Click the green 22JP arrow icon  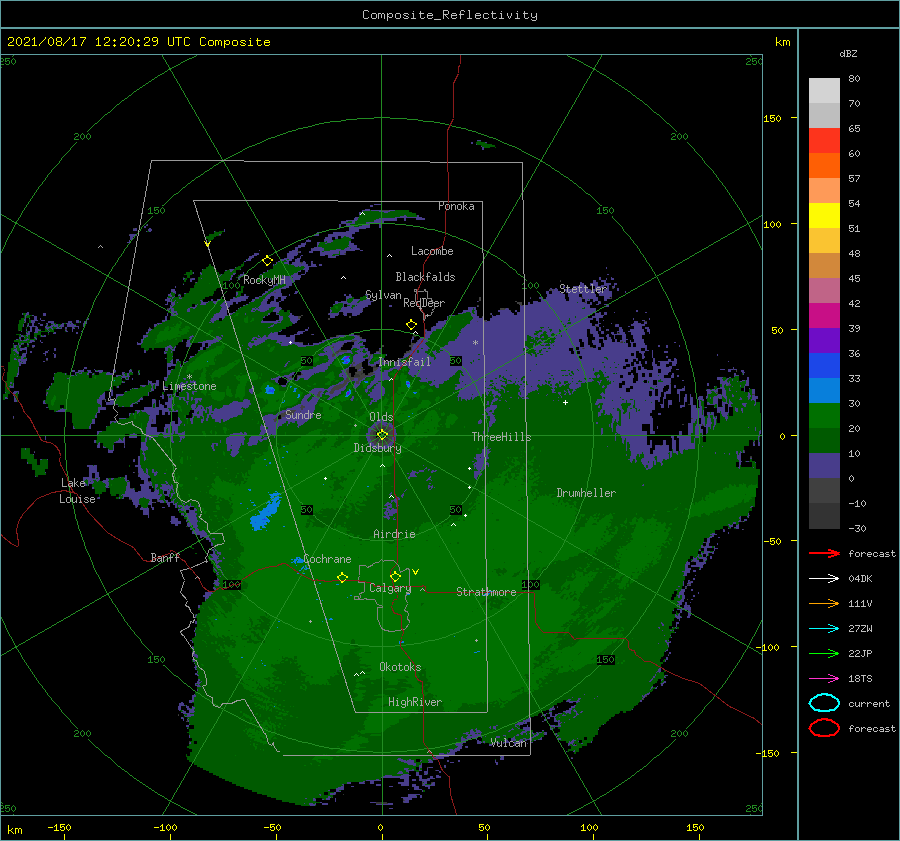(824, 653)
